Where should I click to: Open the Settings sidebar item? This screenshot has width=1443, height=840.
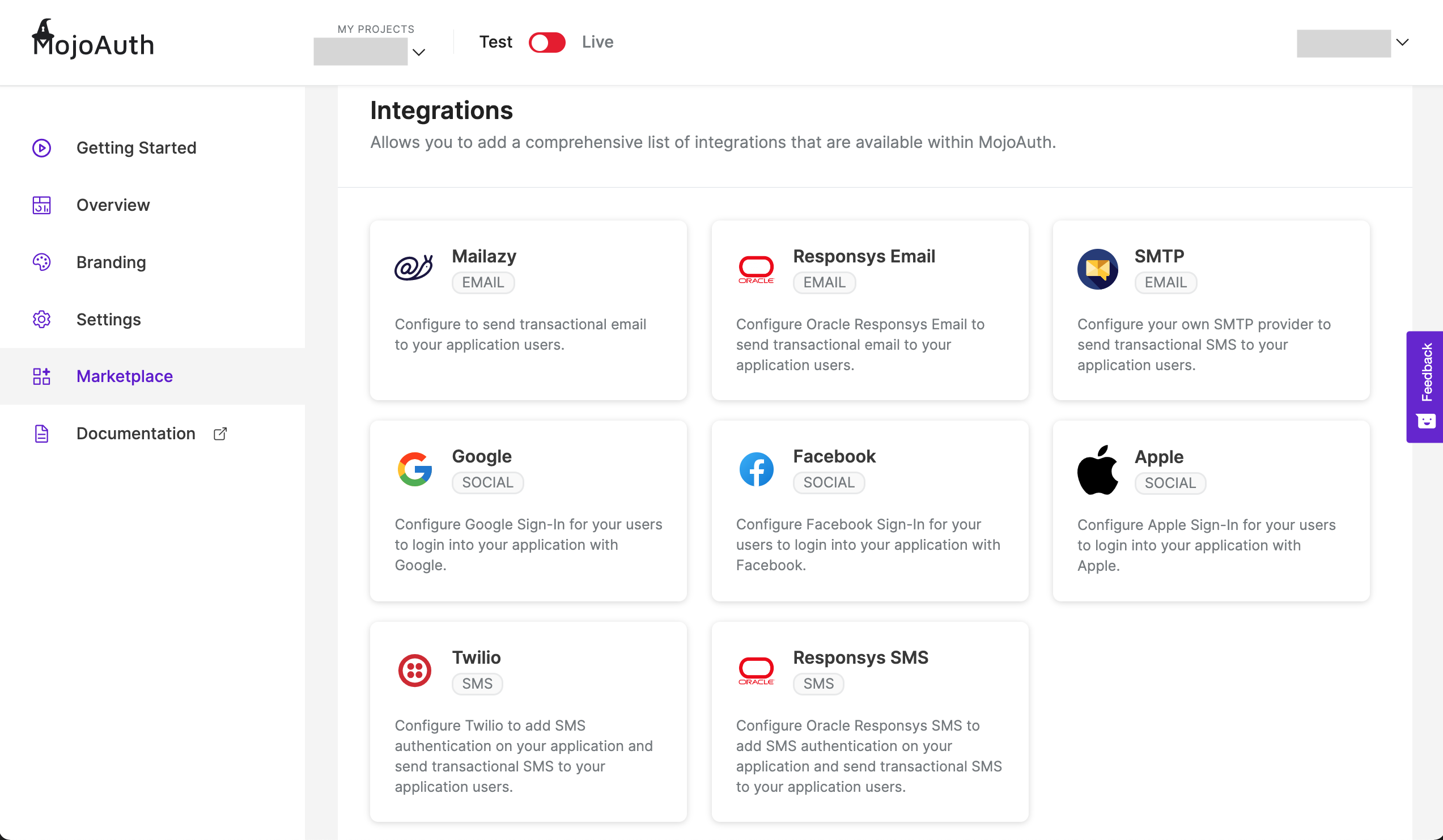[108, 320]
